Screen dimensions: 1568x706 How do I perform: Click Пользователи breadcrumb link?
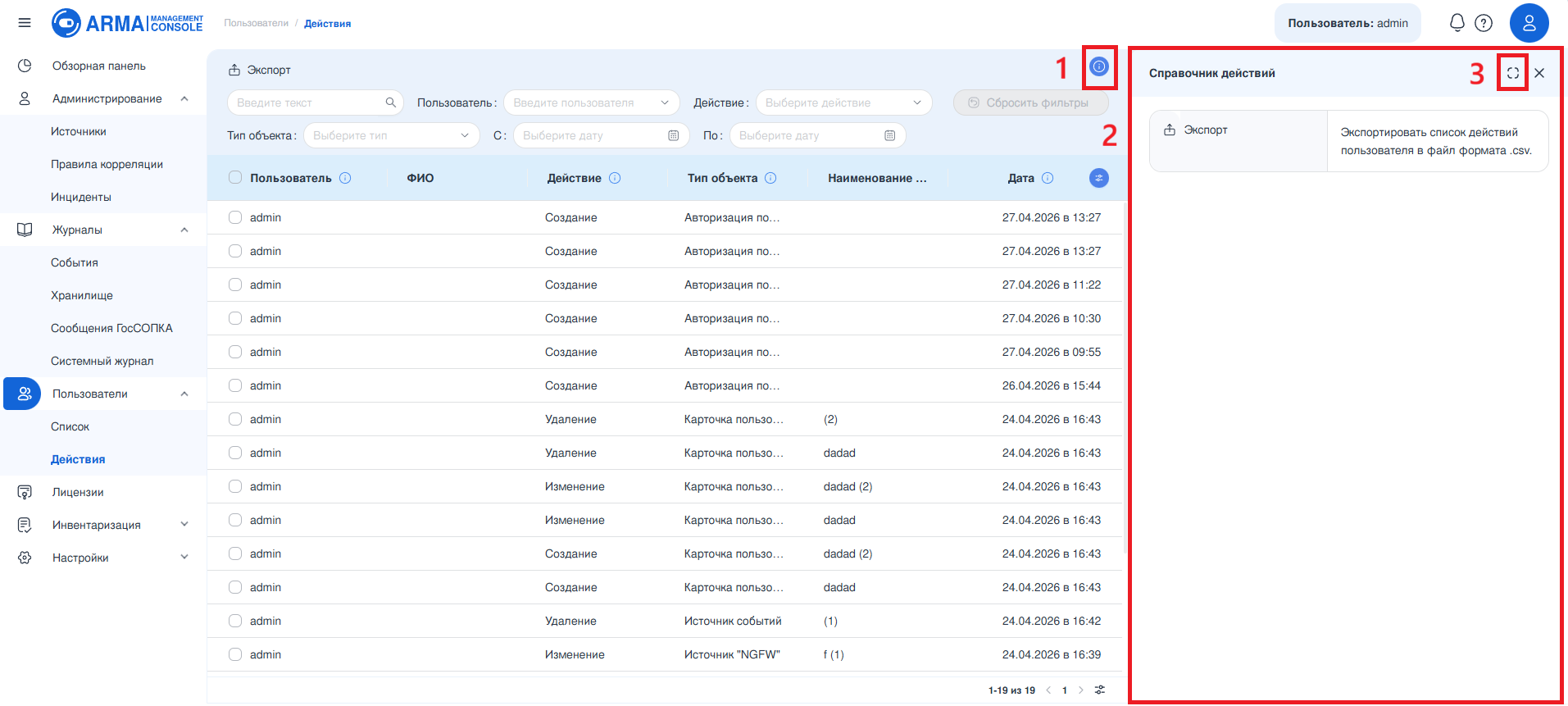click(x=257, y=23)
